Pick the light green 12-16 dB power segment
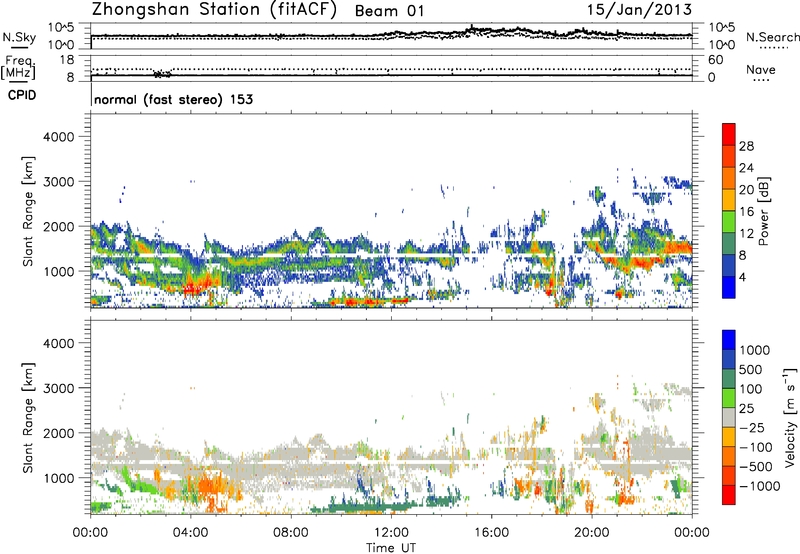The width and height of the screenshot is (800, 554). pos(729,222)
